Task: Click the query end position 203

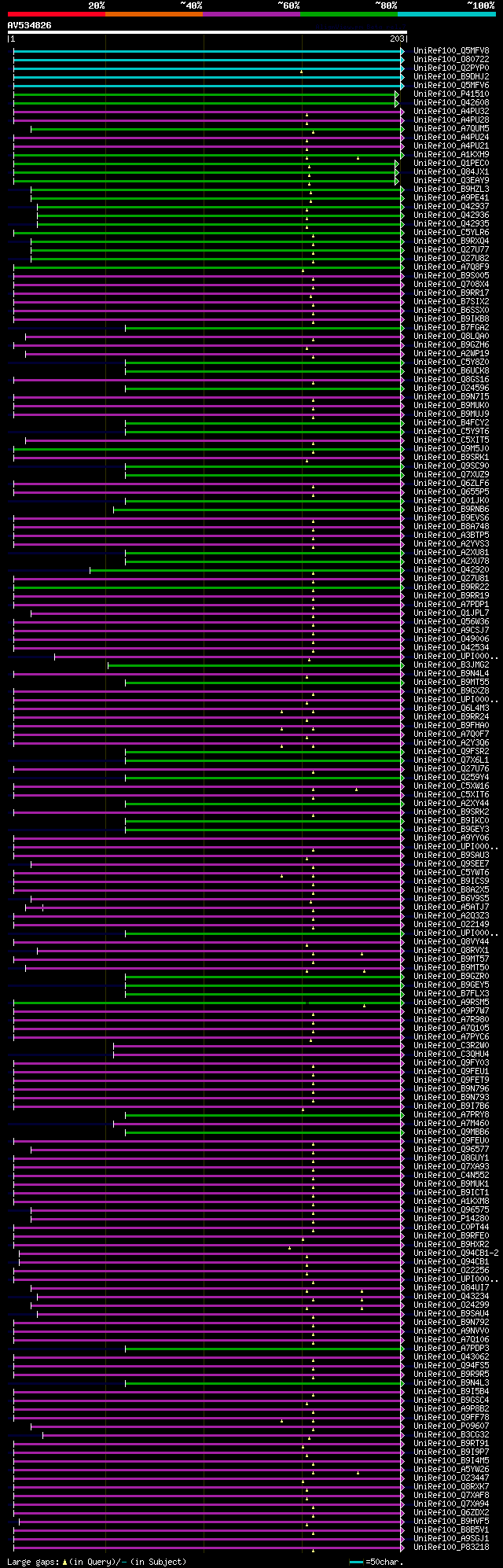Action: (x=397, y=39)
